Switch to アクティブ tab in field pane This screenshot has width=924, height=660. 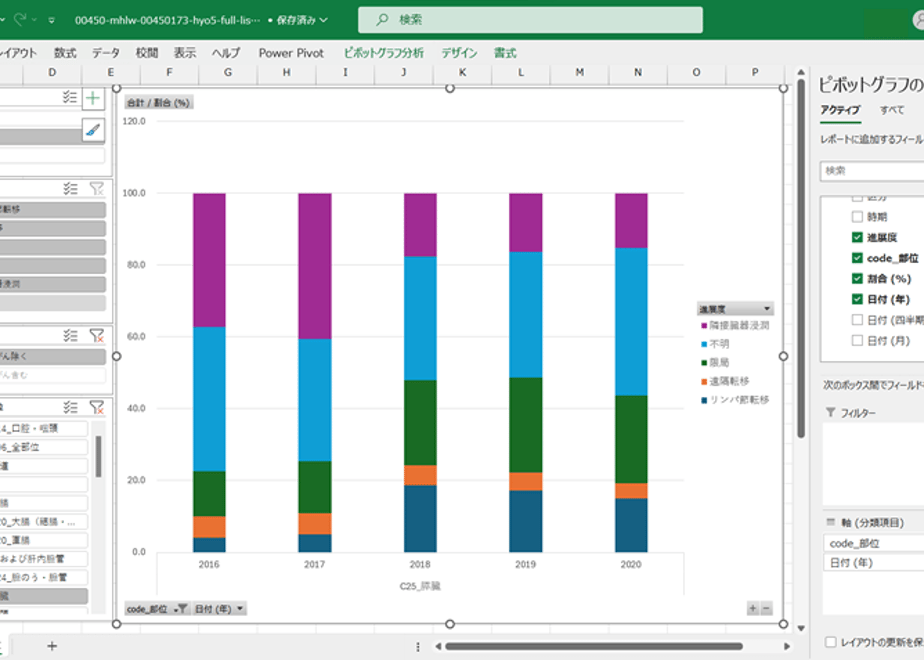coord(840,110)
